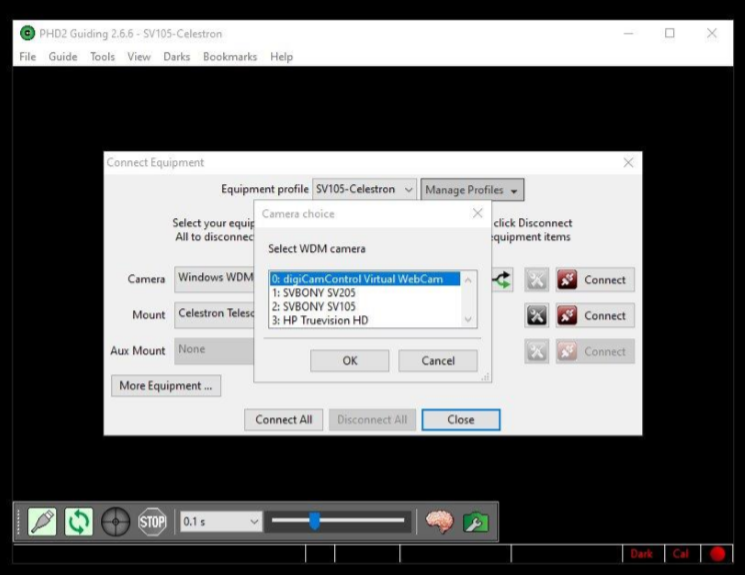The image size is (745, 575).
Task: Click camera list scroll down arrow
Action: pyautogui.click(x=468, y=319)
